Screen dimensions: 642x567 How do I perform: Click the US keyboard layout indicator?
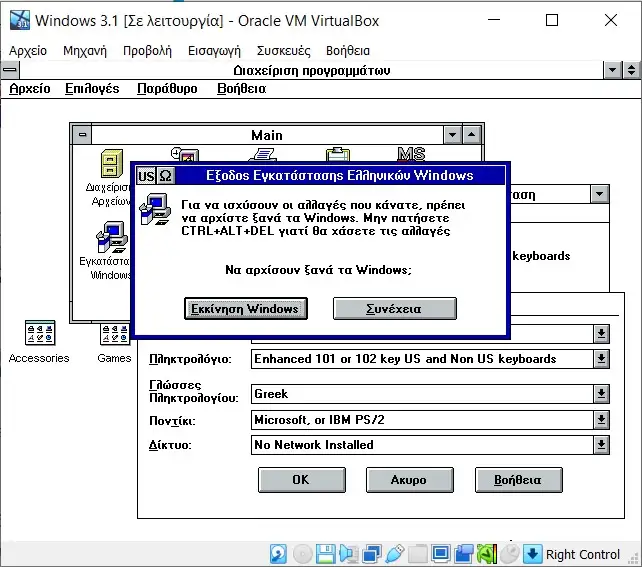point(146,176)
